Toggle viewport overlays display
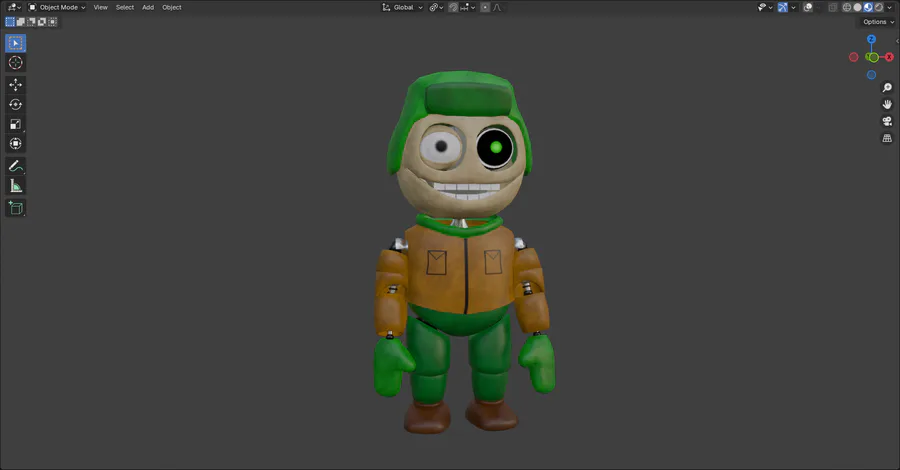 808,7
